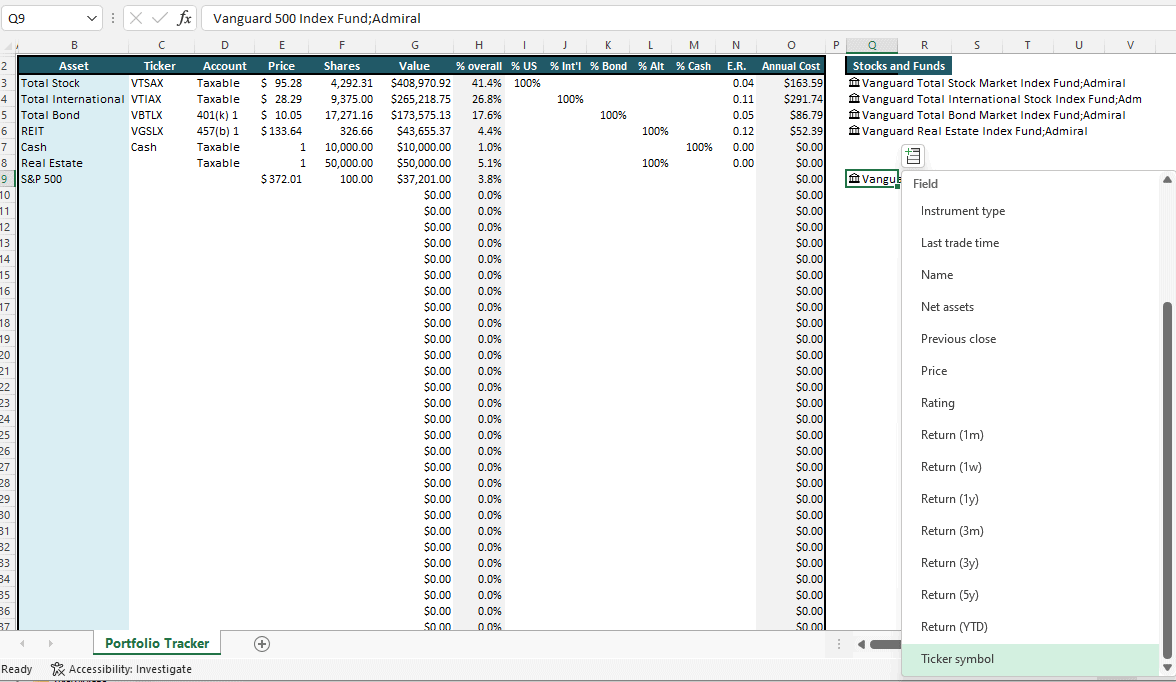Open the Insert Function fx button

pos(184,18)
